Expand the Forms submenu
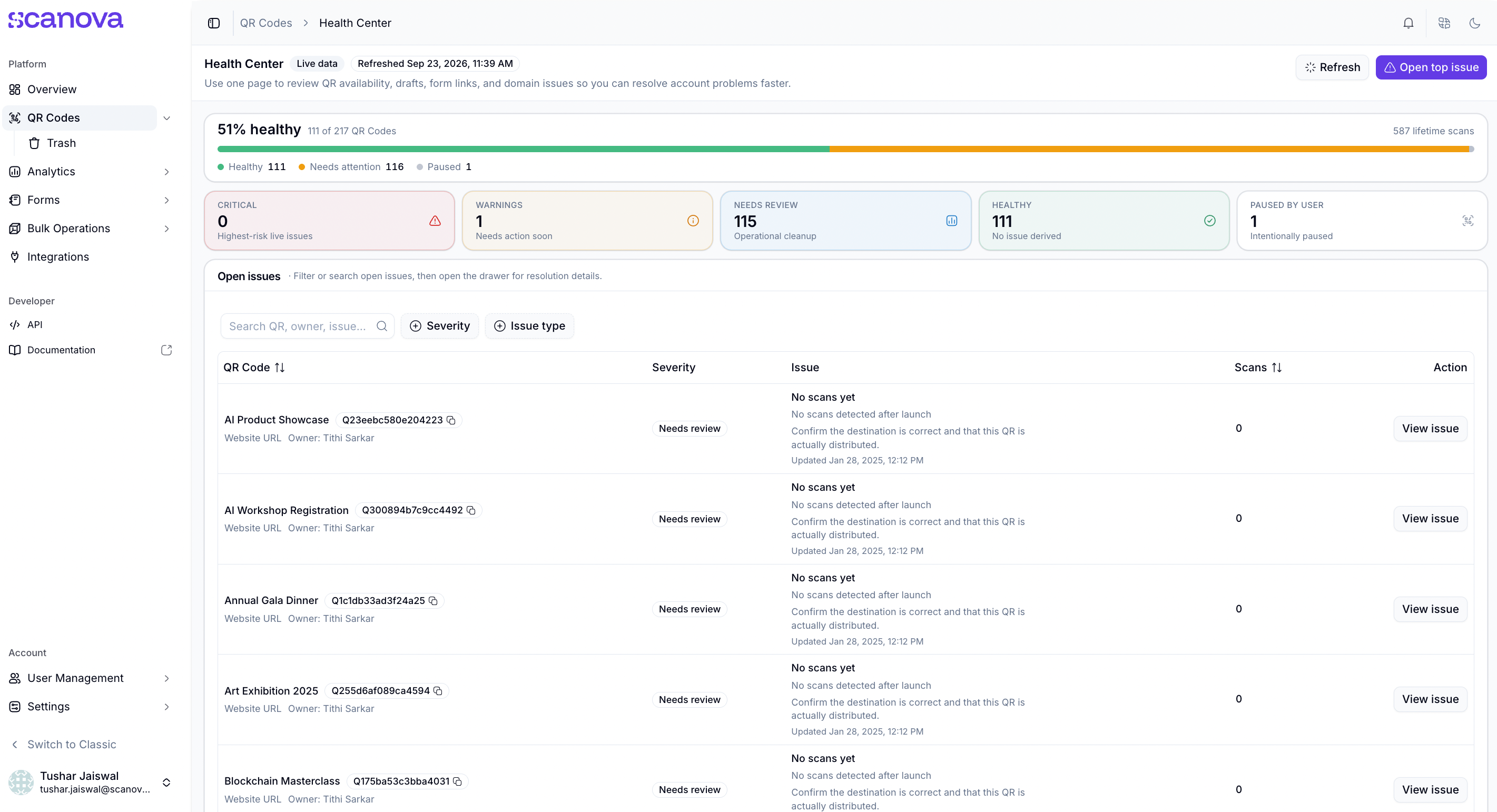 pyautogui.click(x=167, y=201)
